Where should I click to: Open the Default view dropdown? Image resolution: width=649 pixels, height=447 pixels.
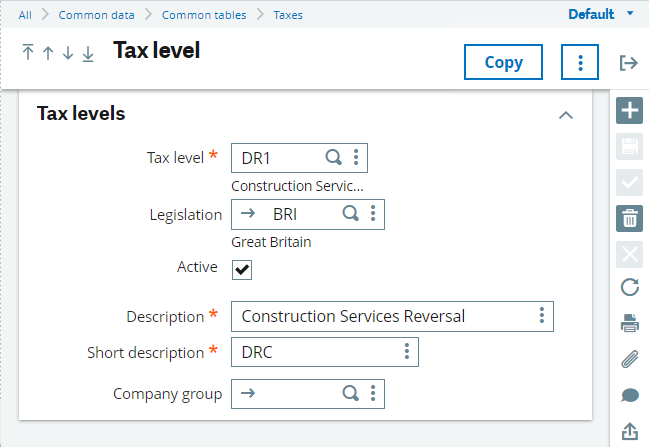click(x=601, y=14)
